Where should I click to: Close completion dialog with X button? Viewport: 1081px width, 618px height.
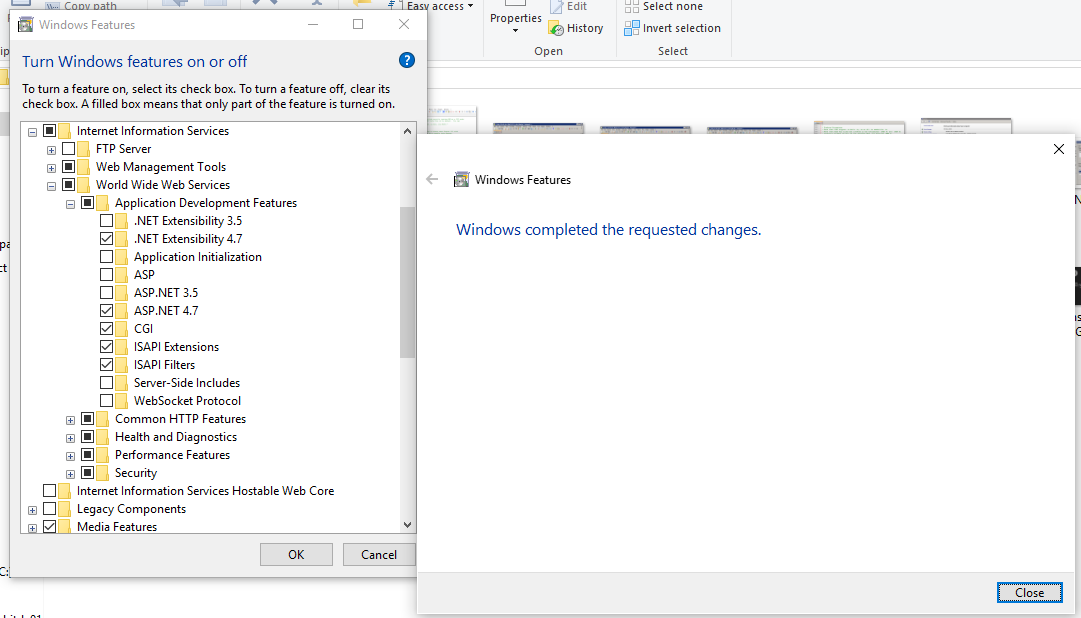coord(1059,149)
